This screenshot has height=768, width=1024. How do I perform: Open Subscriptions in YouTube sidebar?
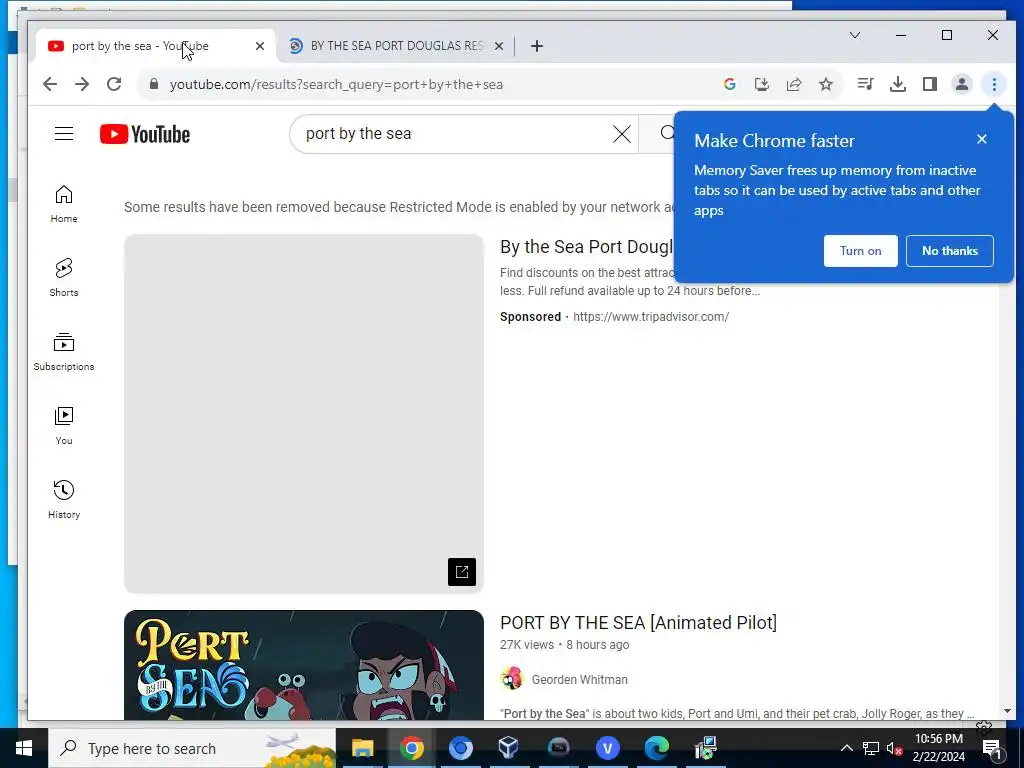pos(64,351)
